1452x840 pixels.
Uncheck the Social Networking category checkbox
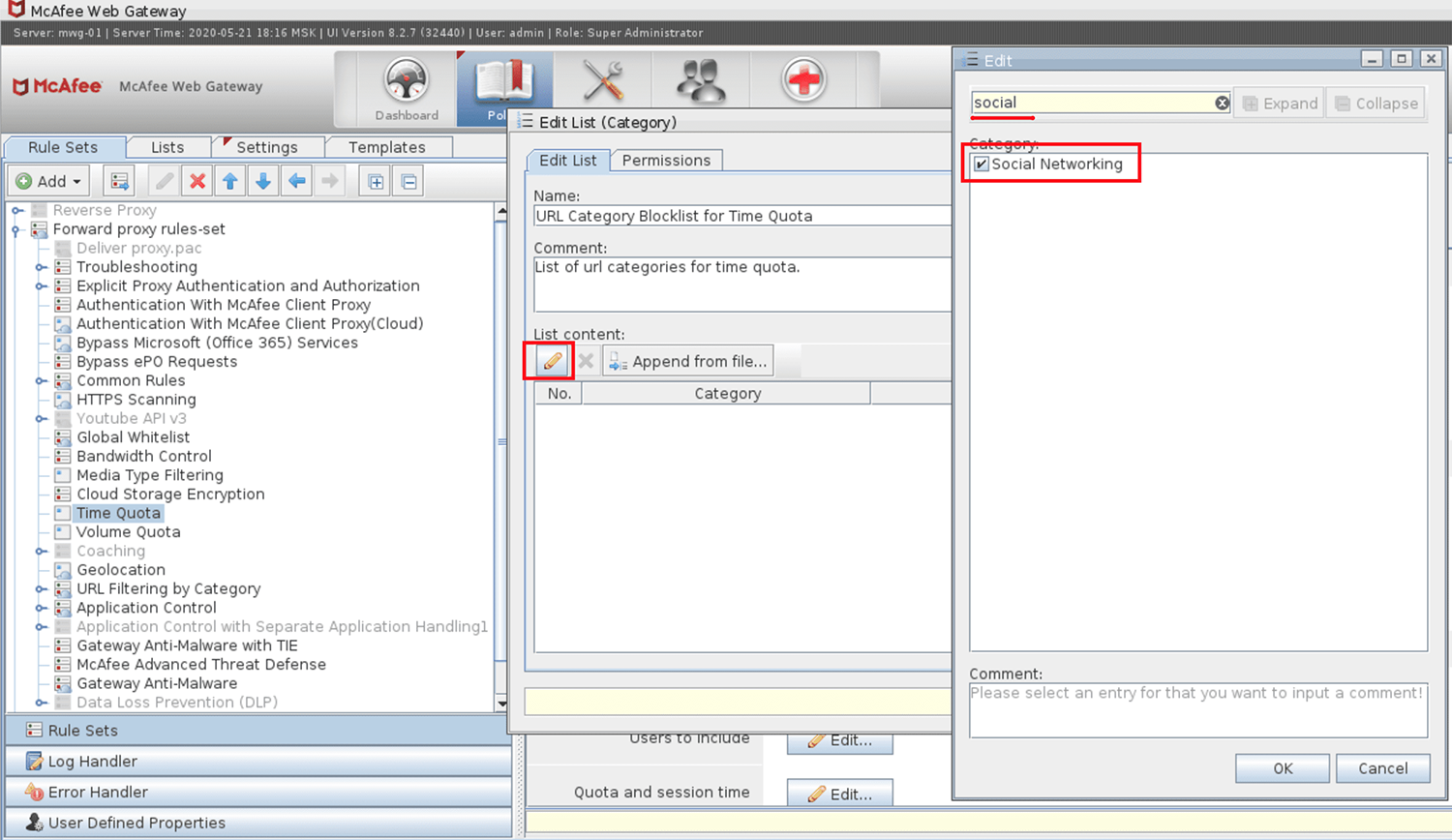click(x=982, y=165)
